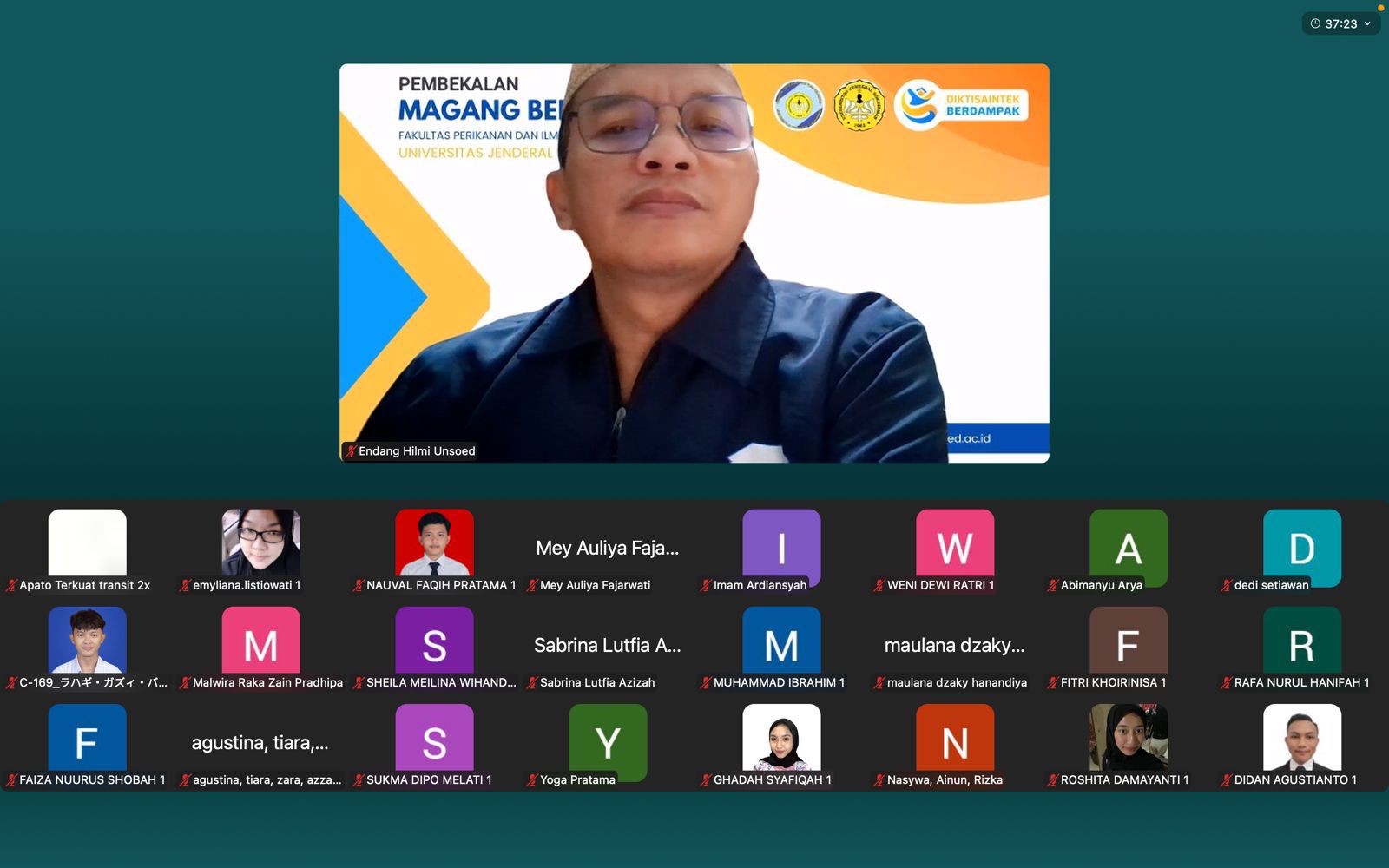Click muted mic icon next to Yoga Pratama
The width and height of the screenshot is (1389, 868).
tap(532, 780)
